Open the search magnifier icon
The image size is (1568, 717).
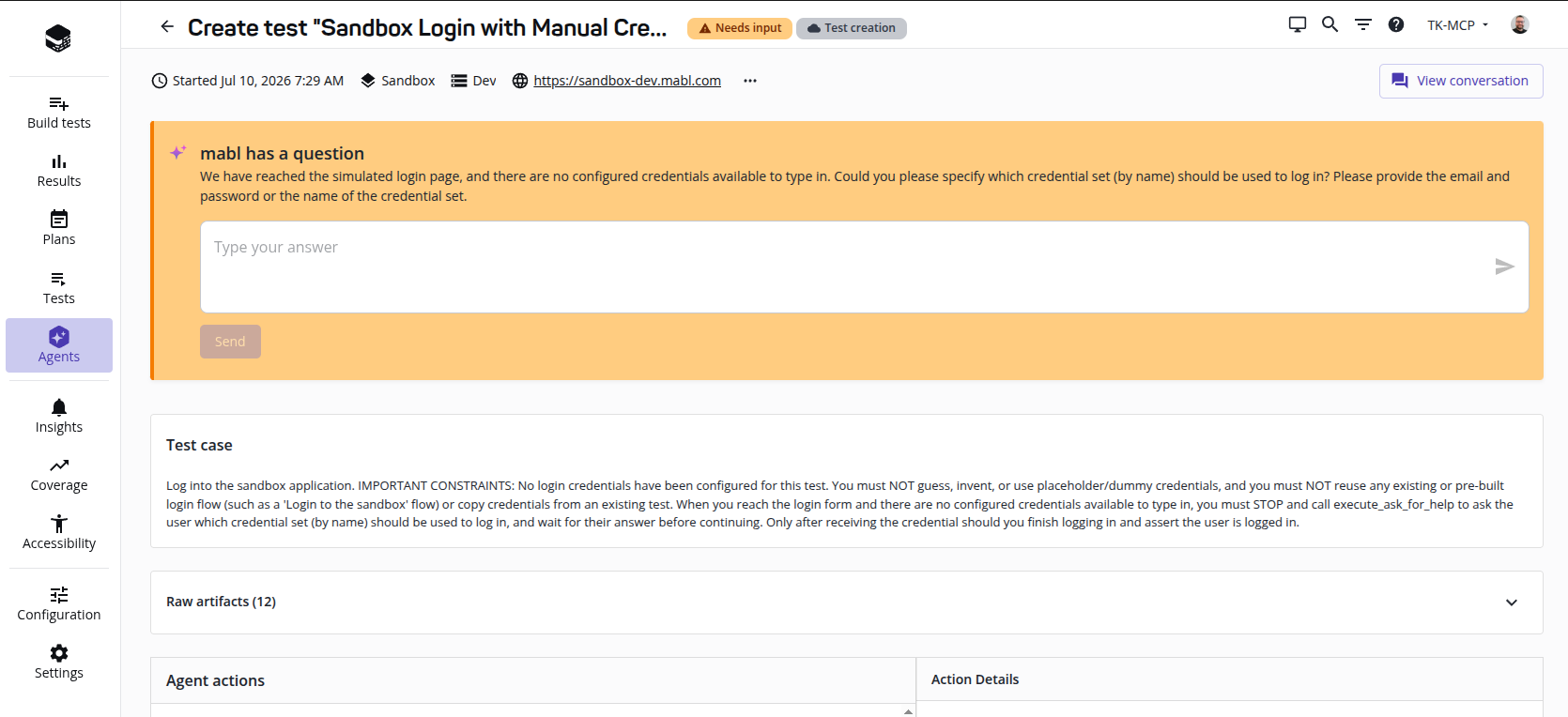point(1330,25)
